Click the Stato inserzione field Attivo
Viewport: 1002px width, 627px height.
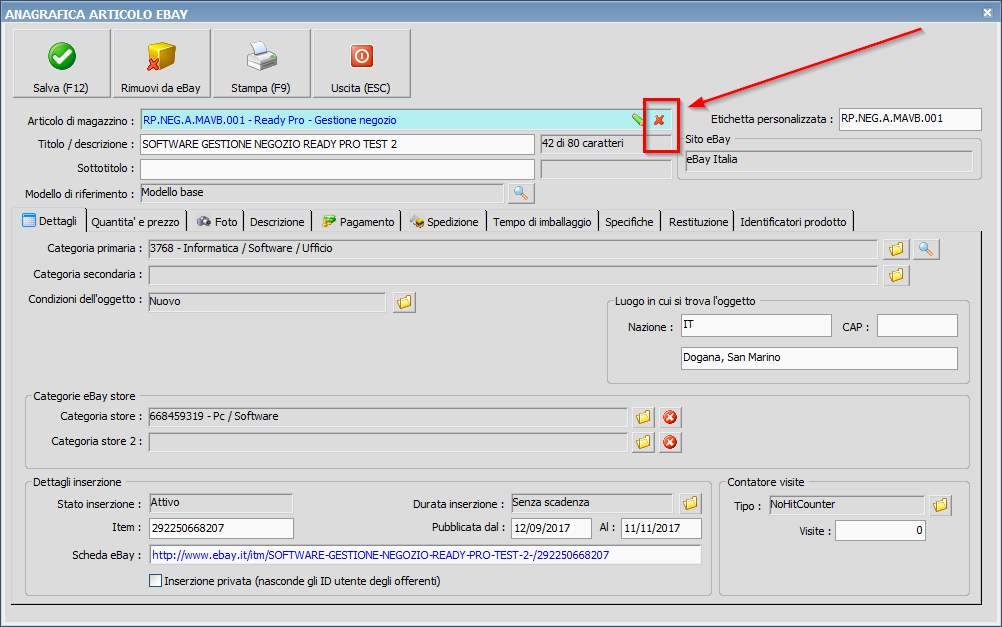pyautogui.click(x=221, y=504)
